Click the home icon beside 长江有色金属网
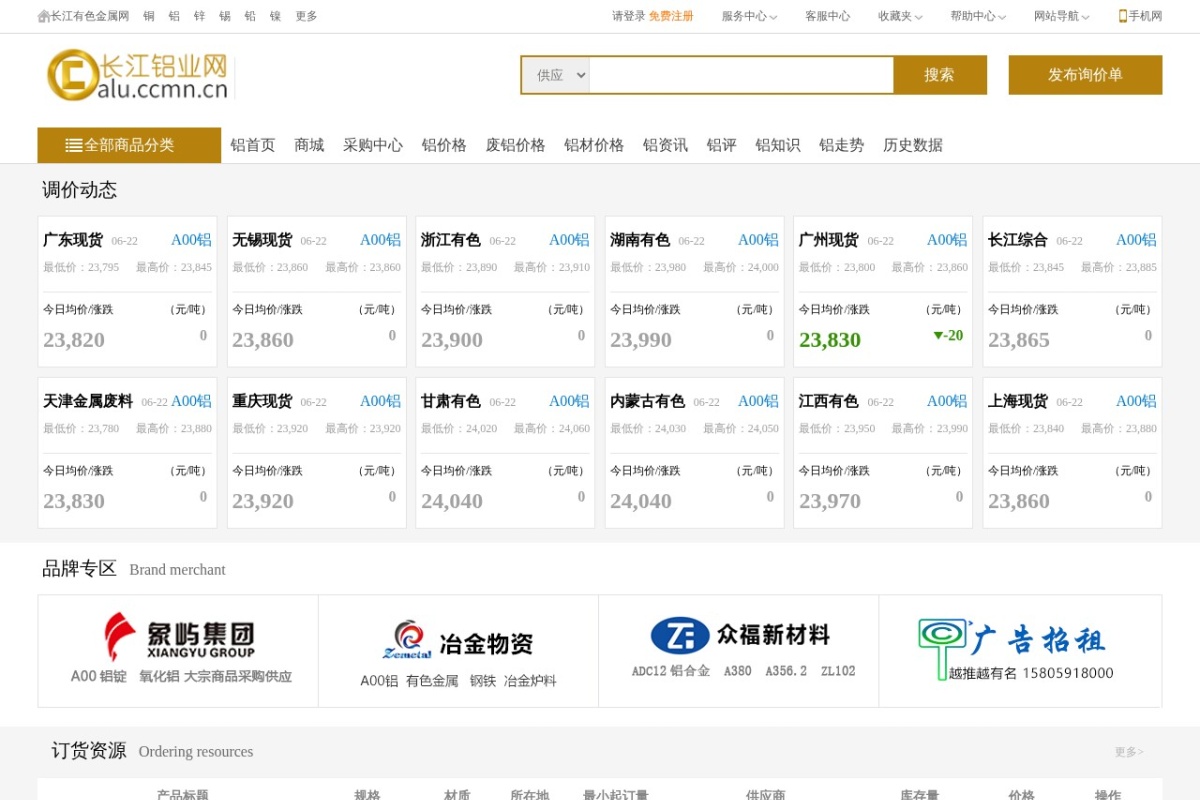Image resolution: width=1200 pixels, height=800 pixels. point(44,17)
